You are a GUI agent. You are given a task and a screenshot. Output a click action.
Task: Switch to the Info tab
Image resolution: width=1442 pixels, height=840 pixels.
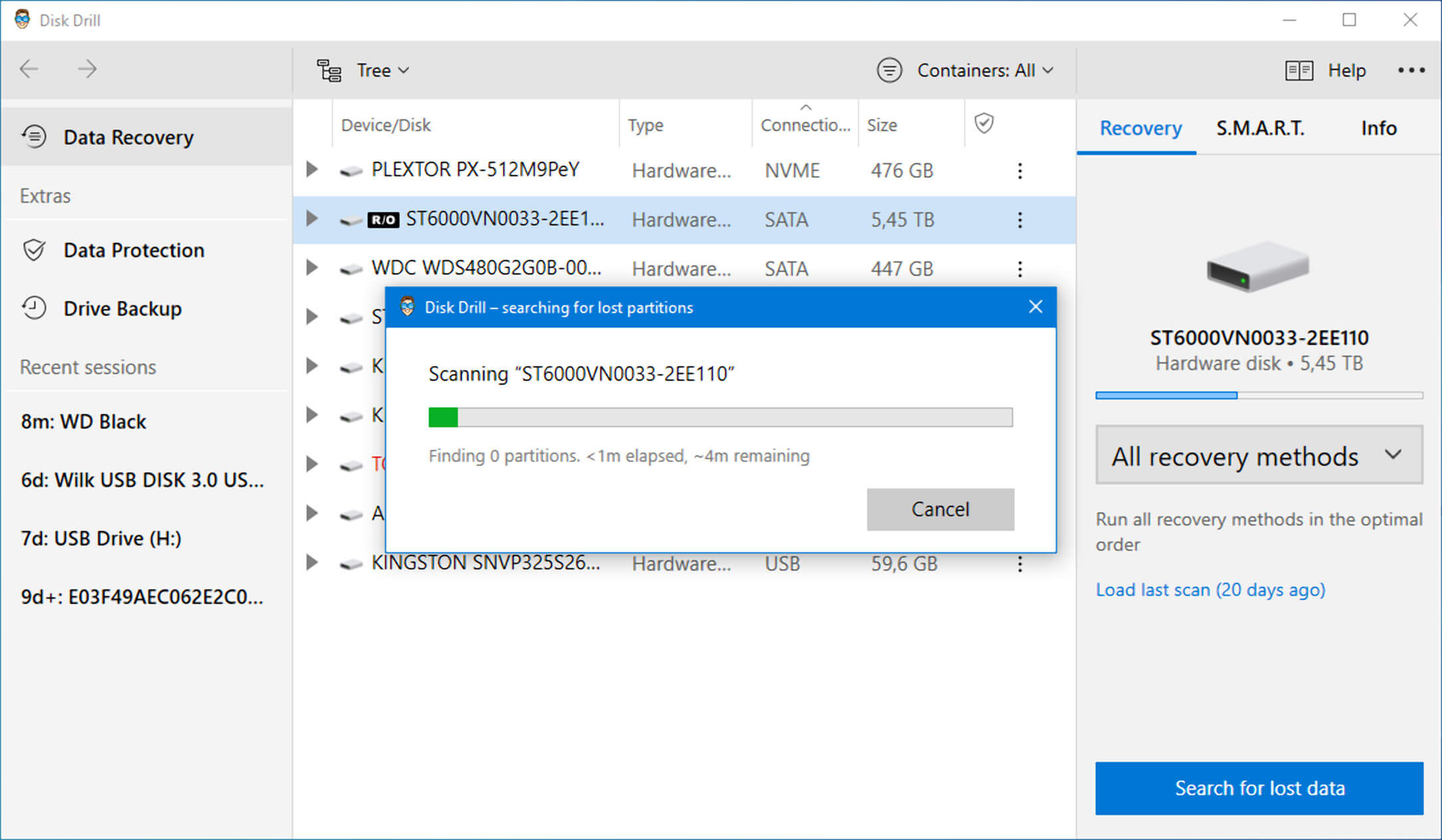pyautogui.click(x=1378, y=127)
